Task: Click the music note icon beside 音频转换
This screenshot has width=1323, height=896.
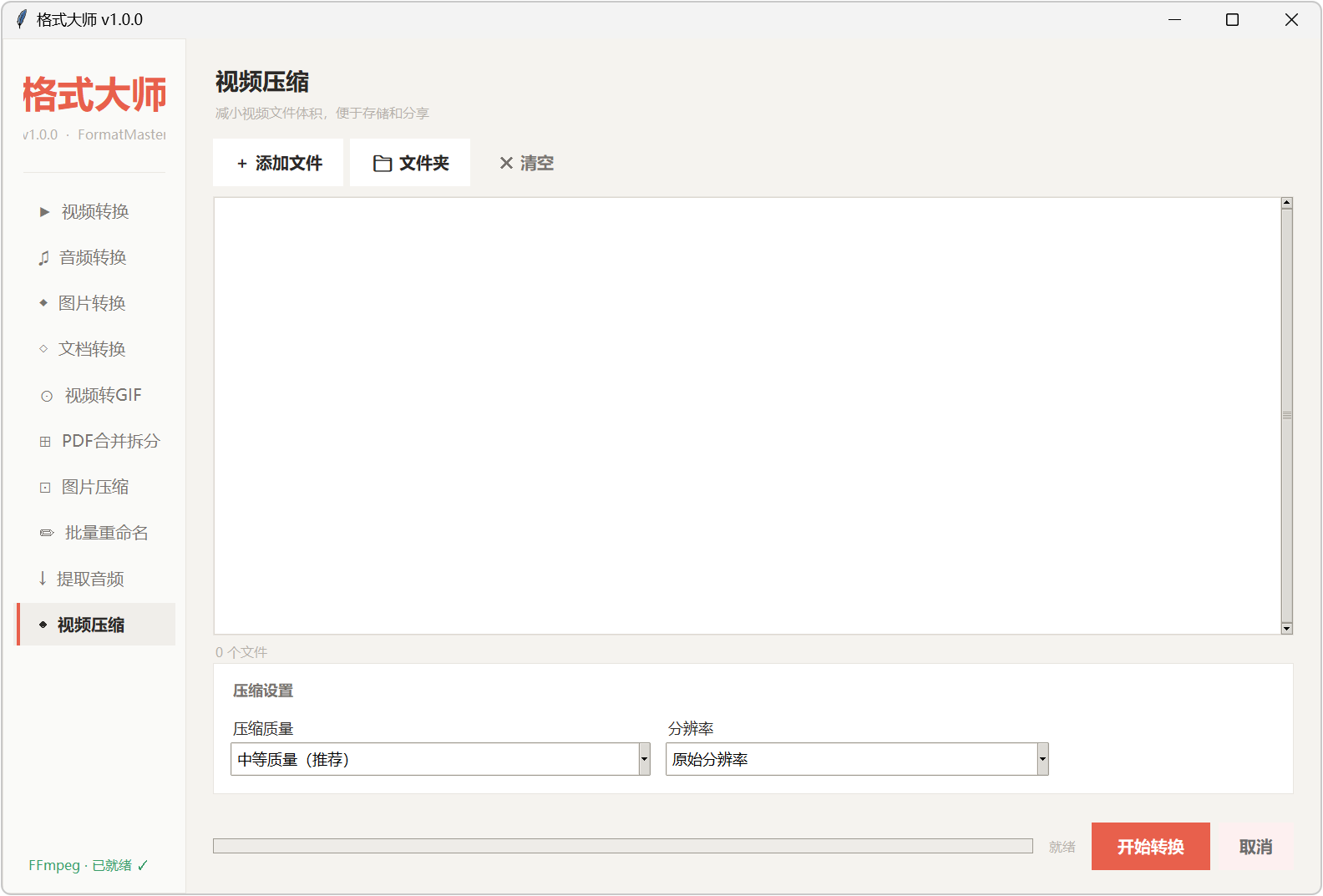Action: coord(43,258)
